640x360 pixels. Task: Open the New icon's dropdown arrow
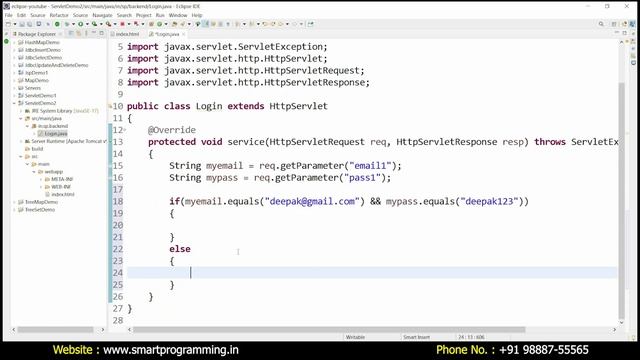point(15,24)
